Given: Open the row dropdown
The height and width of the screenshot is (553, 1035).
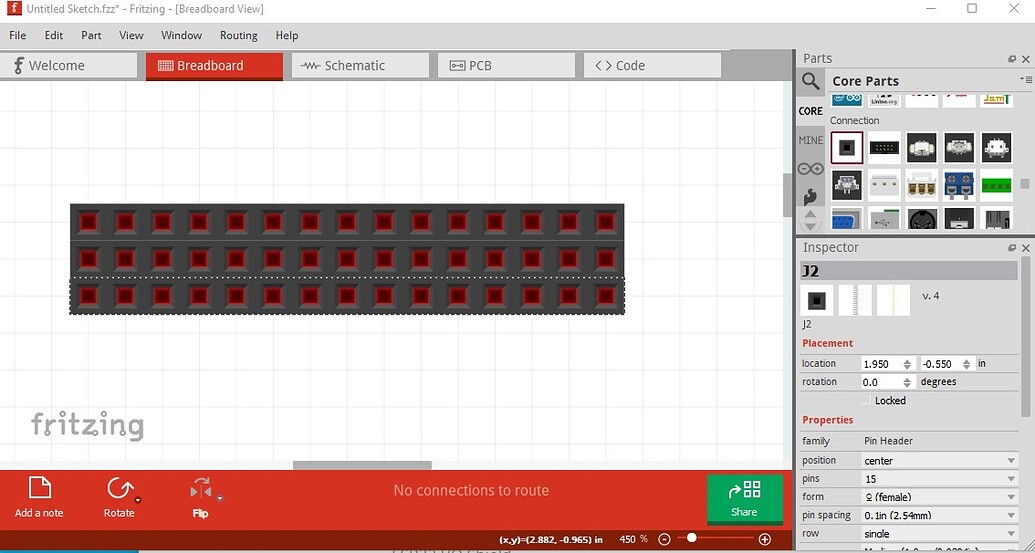Looking at the screenshot, I should 941,533.
